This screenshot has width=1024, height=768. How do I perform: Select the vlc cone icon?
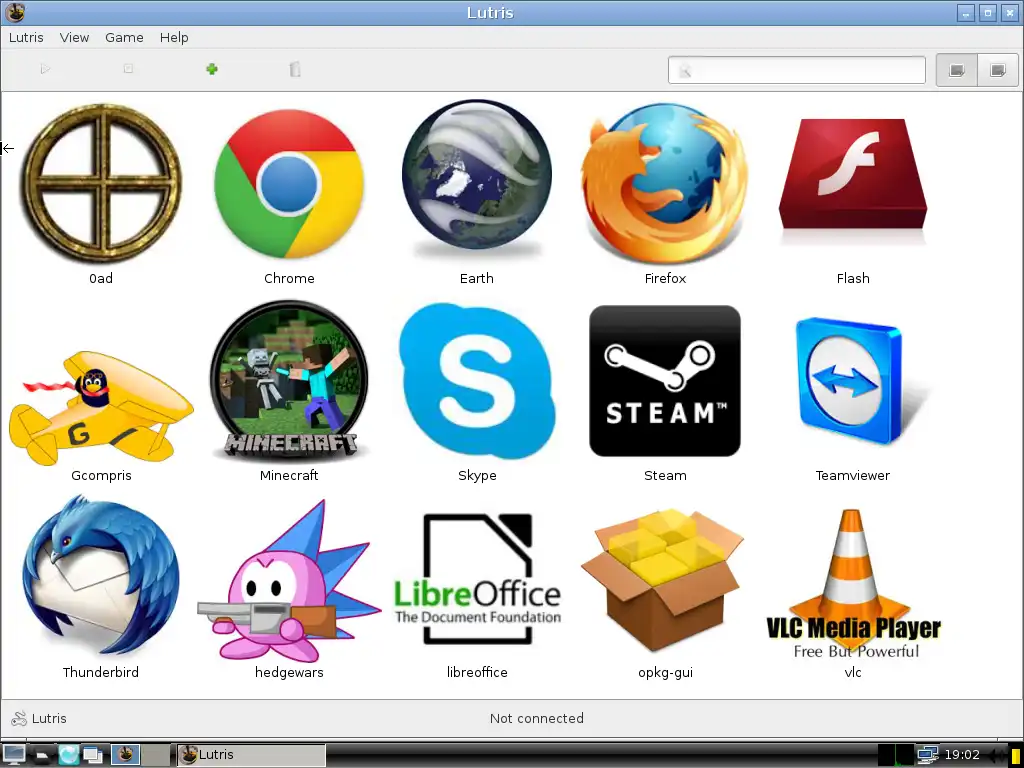(x=853, y=584)
